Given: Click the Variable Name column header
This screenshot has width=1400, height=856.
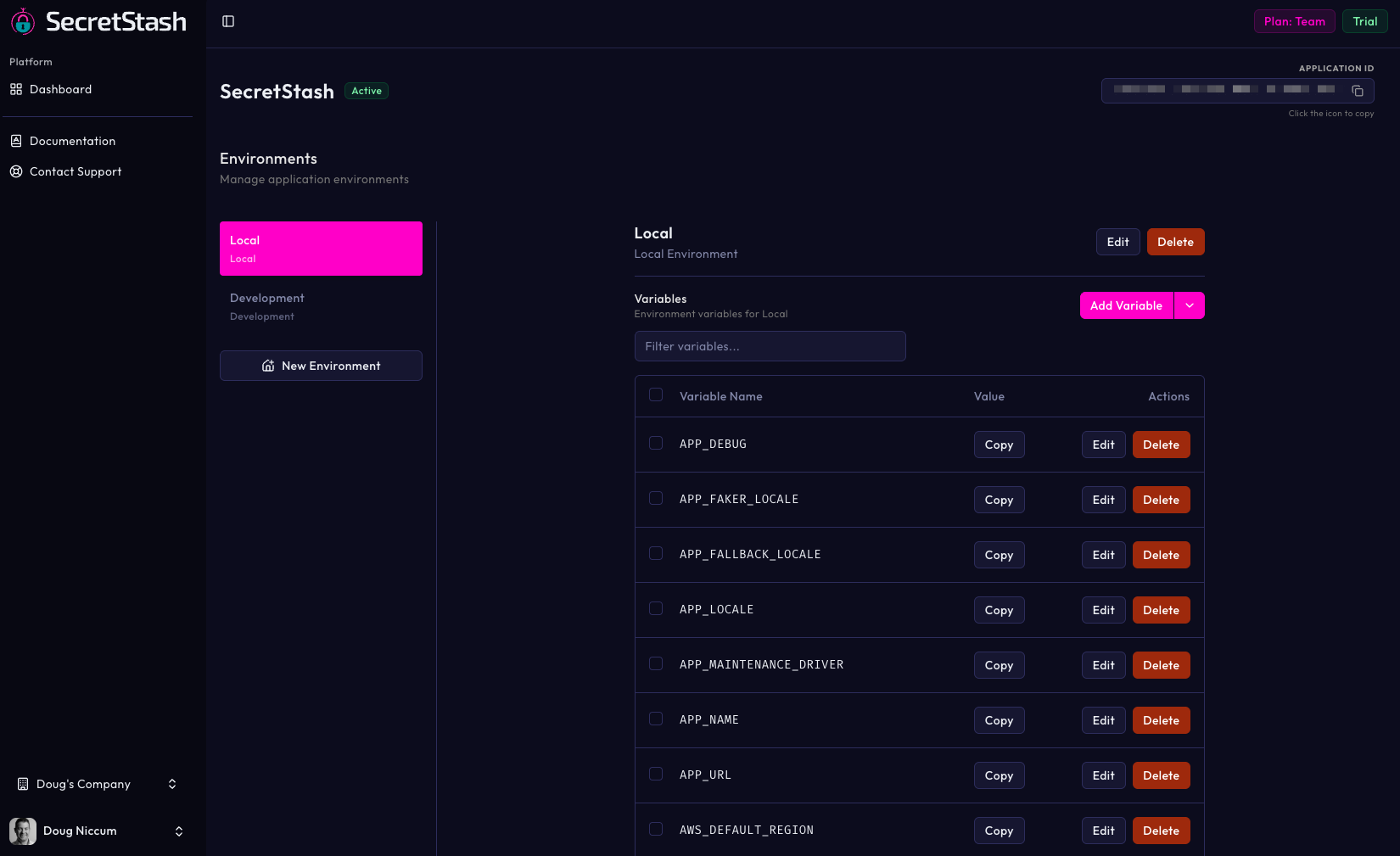Looking at the screenshot, I should pyautogui.click(x=721, y=396).
